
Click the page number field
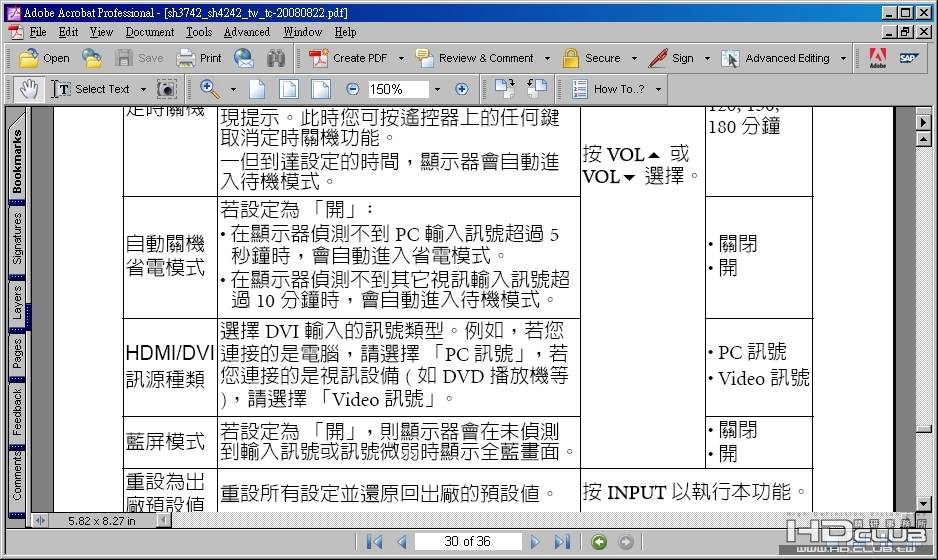coord(467,542)
